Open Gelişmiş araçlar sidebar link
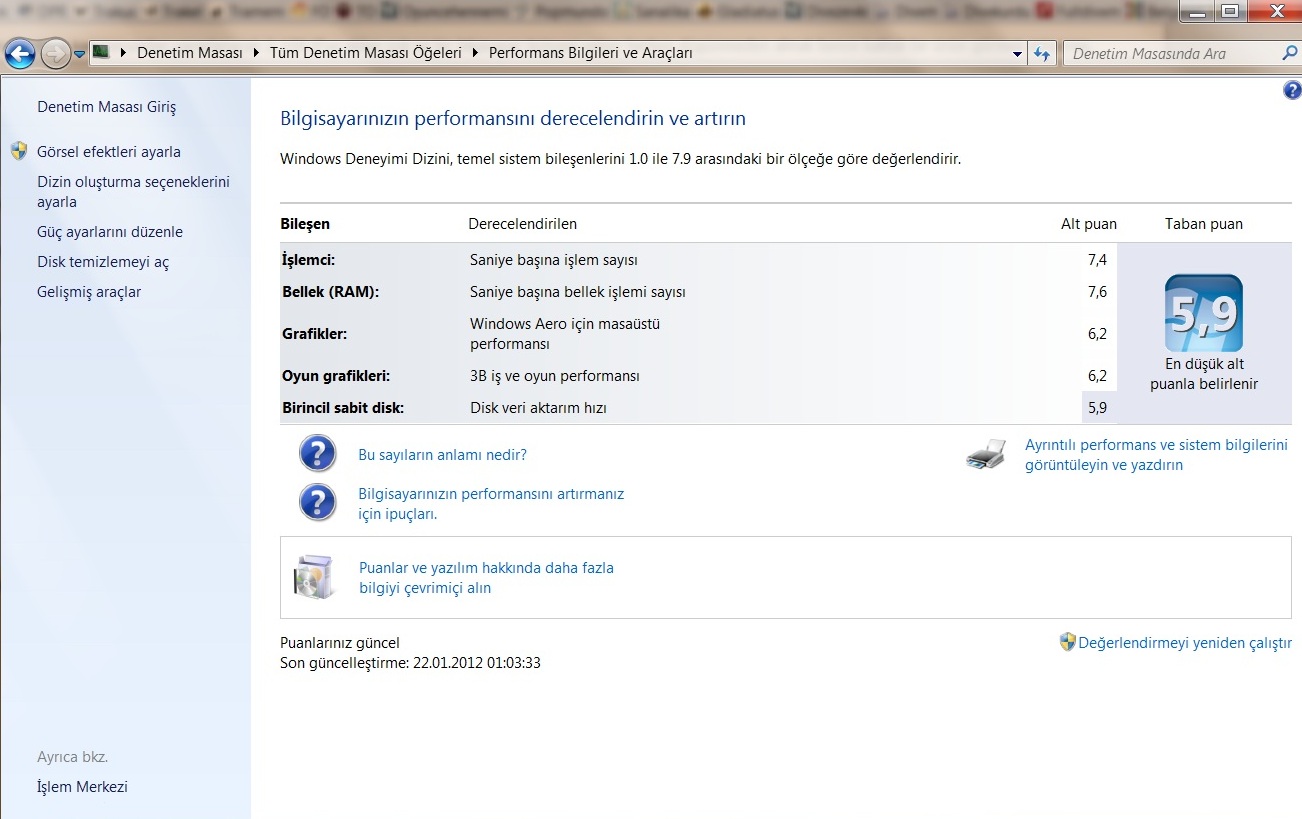 point(89,292)
